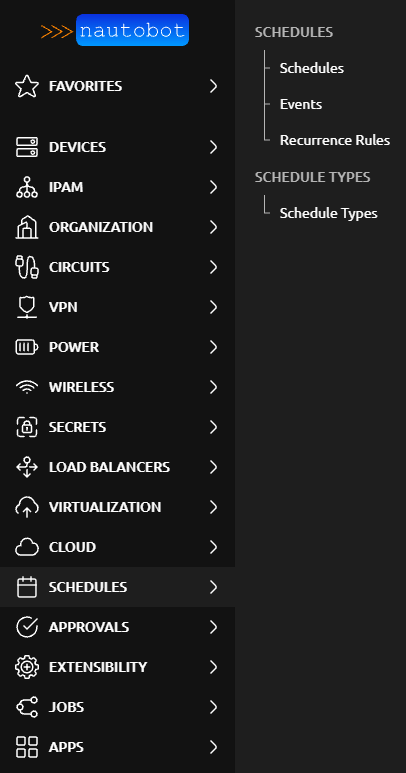Open the Recurrence Rules link
This screenshot has width=406, height=773.
(335, 141)
